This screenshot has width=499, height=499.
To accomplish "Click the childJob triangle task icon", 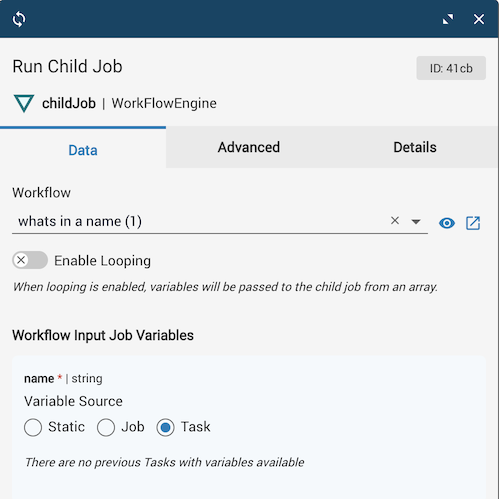I will tap(24, 103).
